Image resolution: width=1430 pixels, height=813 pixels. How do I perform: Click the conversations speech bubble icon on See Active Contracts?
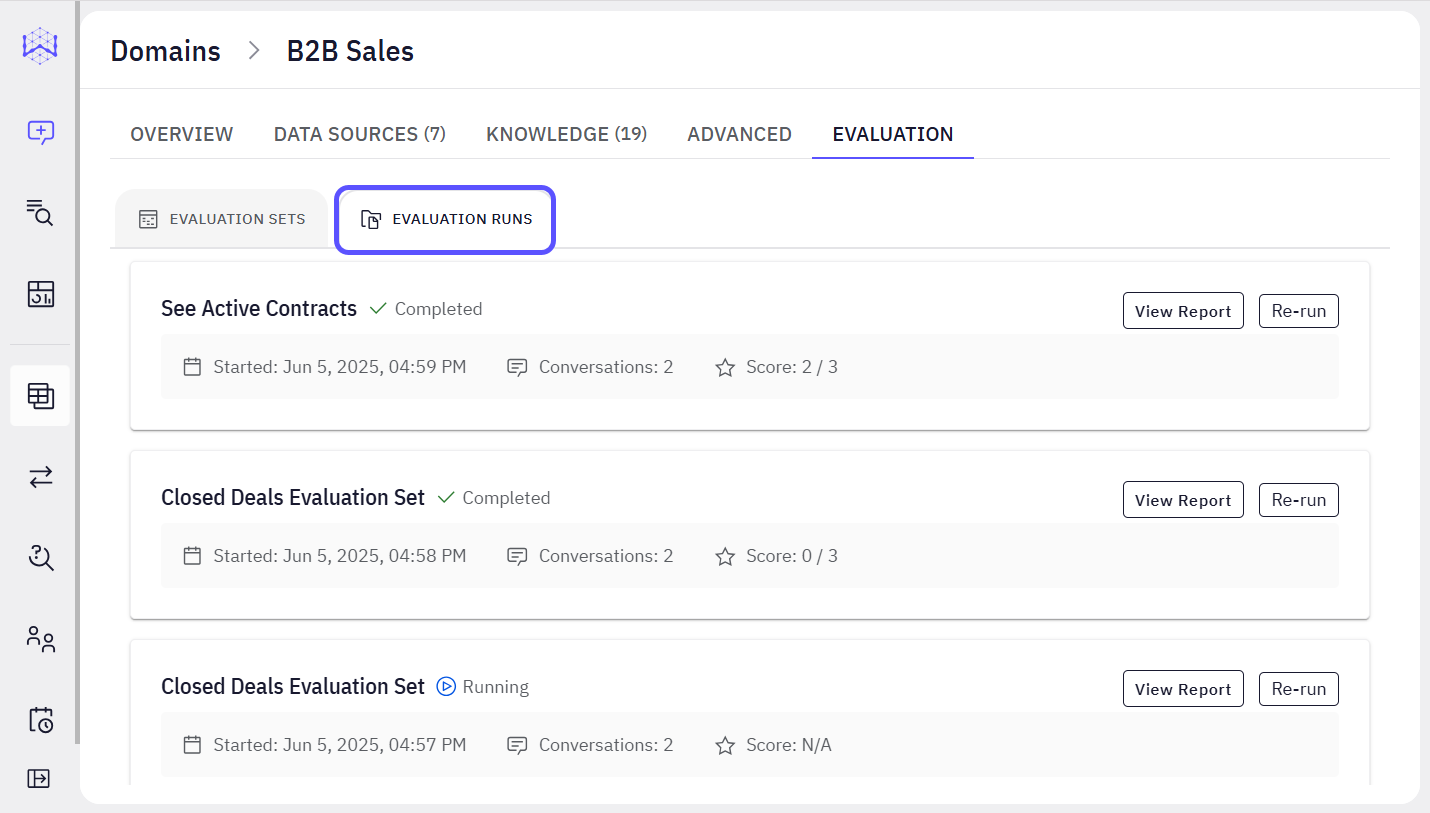(516, 366)
